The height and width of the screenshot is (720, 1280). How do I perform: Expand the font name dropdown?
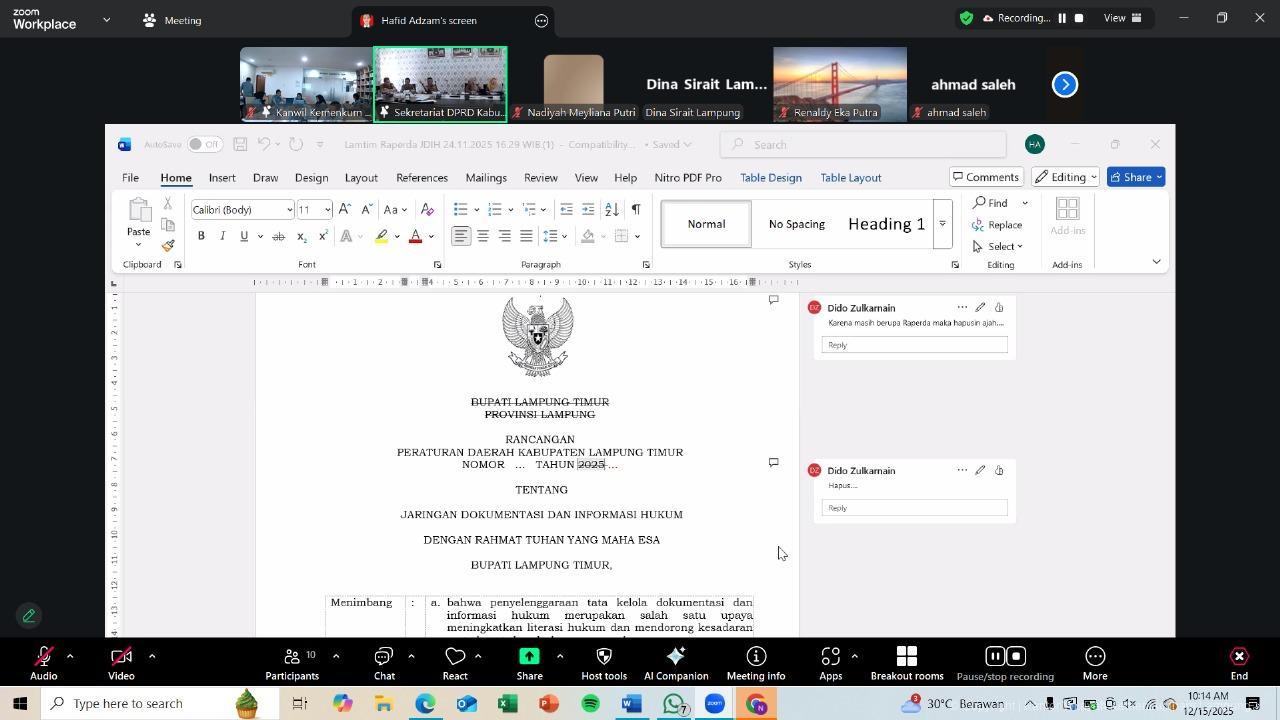289,210
